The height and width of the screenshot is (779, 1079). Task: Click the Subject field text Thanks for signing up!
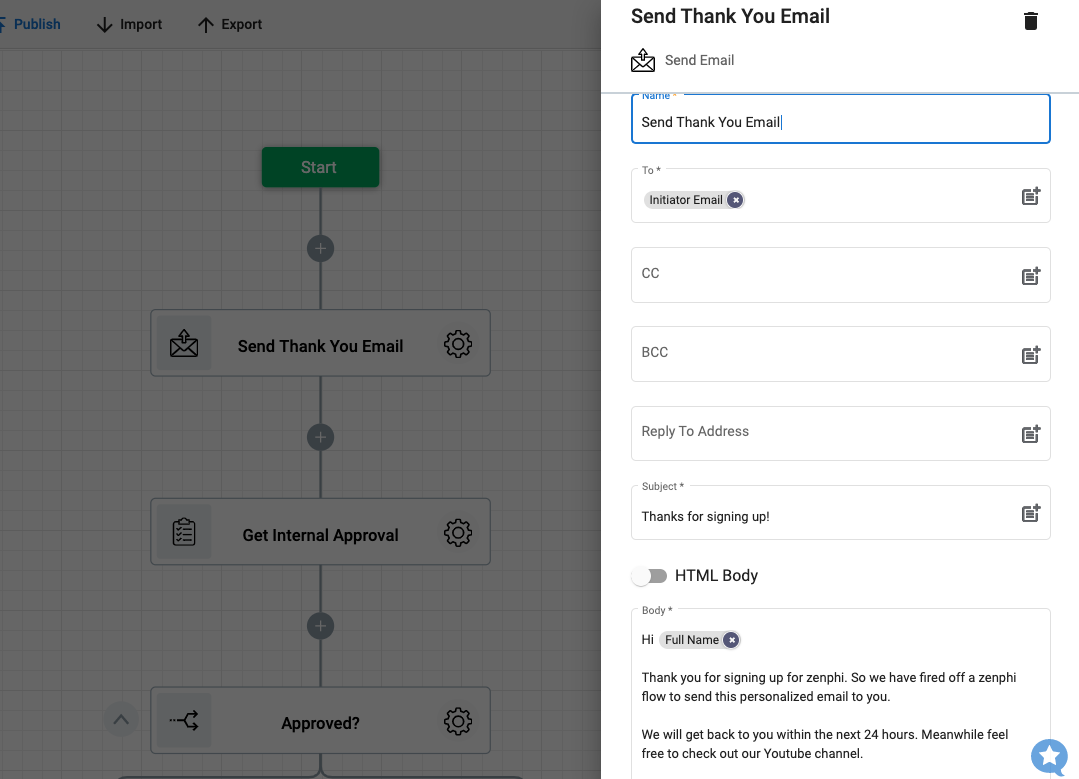pyautogui.click(x=705, y=517)
